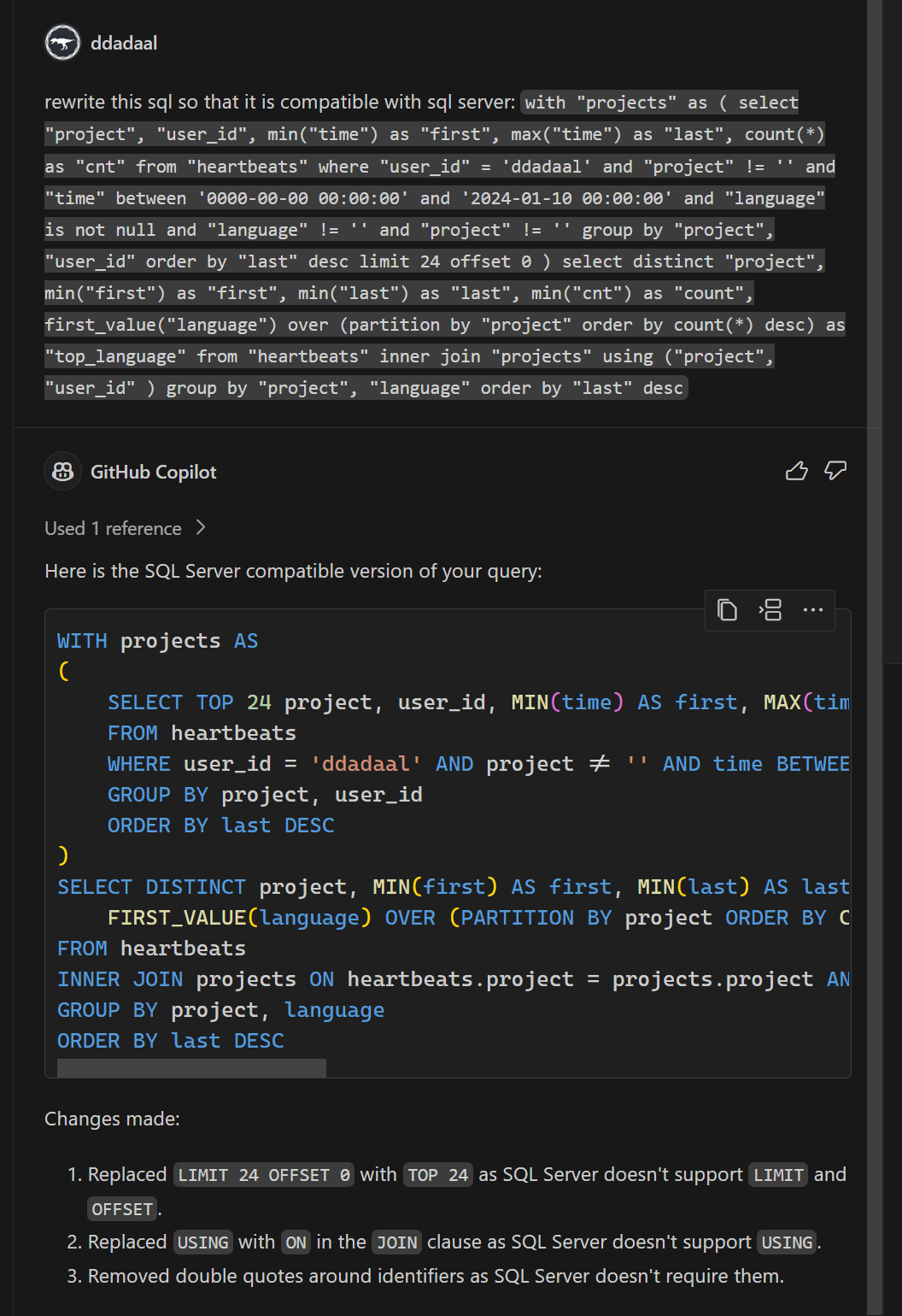Click the Insert at Cursor icon
This screenshot has width=902, height=1316.
click(x=770, y=610)
